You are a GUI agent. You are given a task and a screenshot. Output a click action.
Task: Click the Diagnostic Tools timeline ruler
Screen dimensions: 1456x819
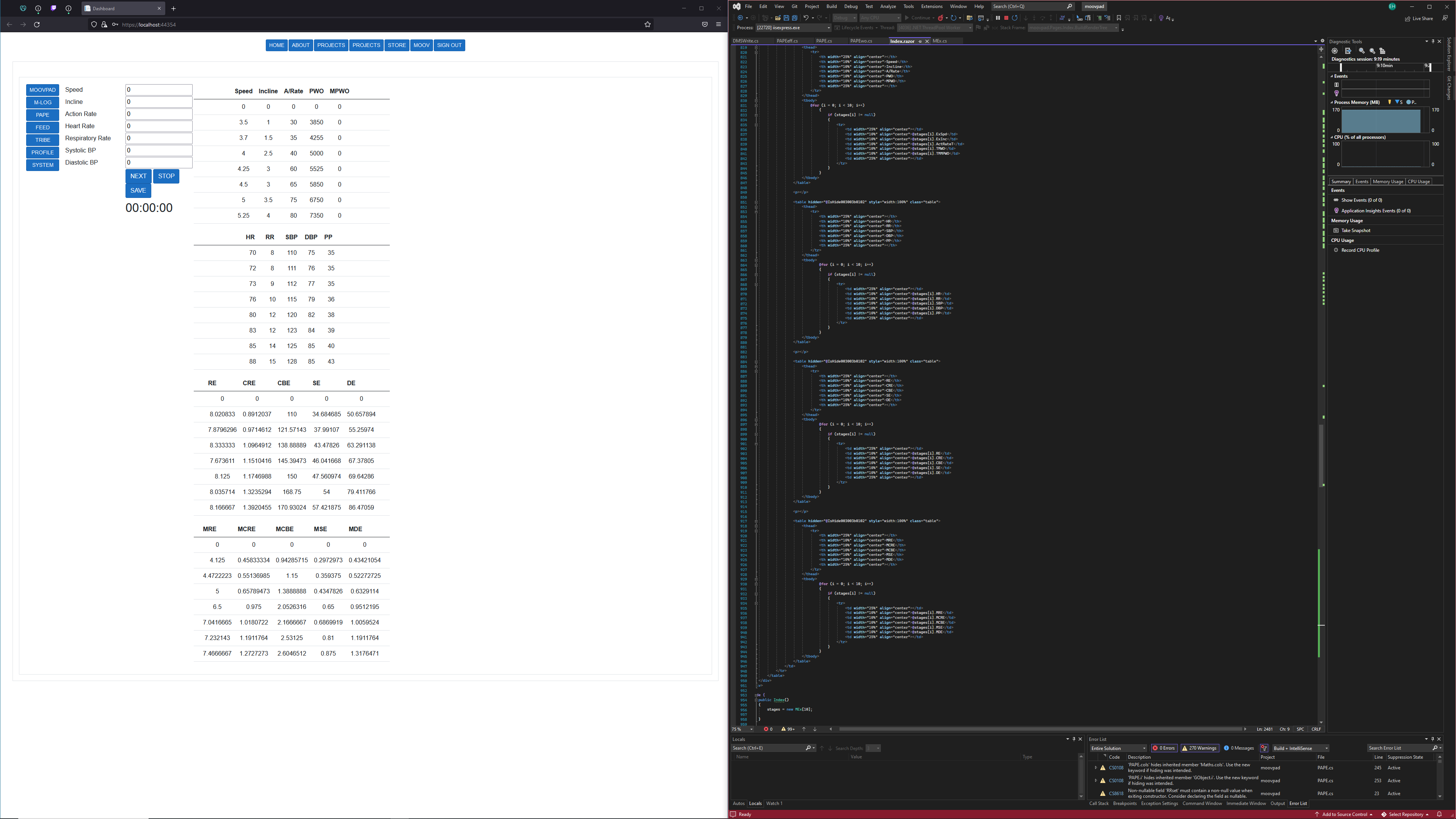tap(1386, 67)
